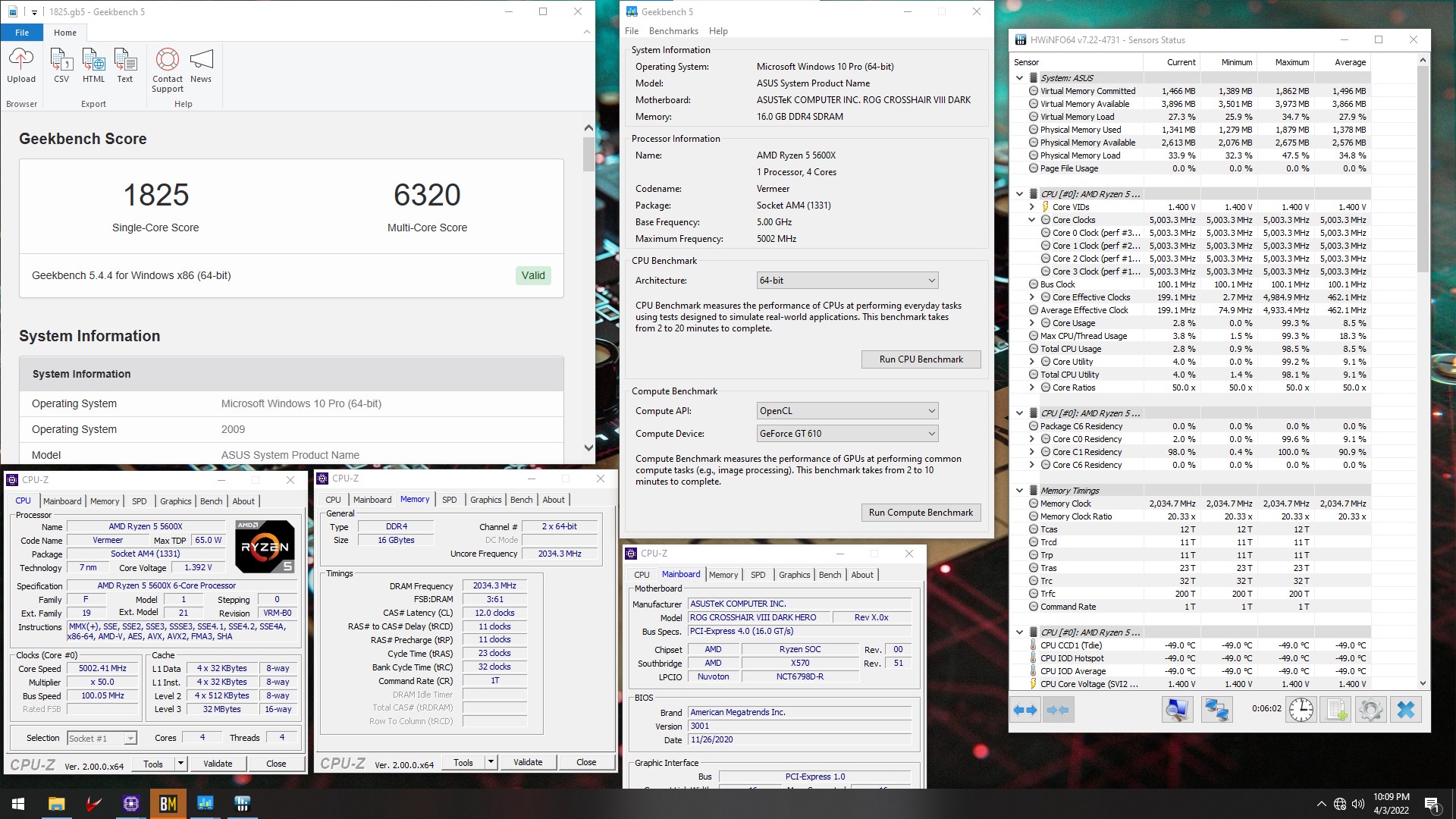Screen dimensions: 1456x819
Task: Open the Compute API OpenCL dropdown
Action: click(x=847, y=411)
